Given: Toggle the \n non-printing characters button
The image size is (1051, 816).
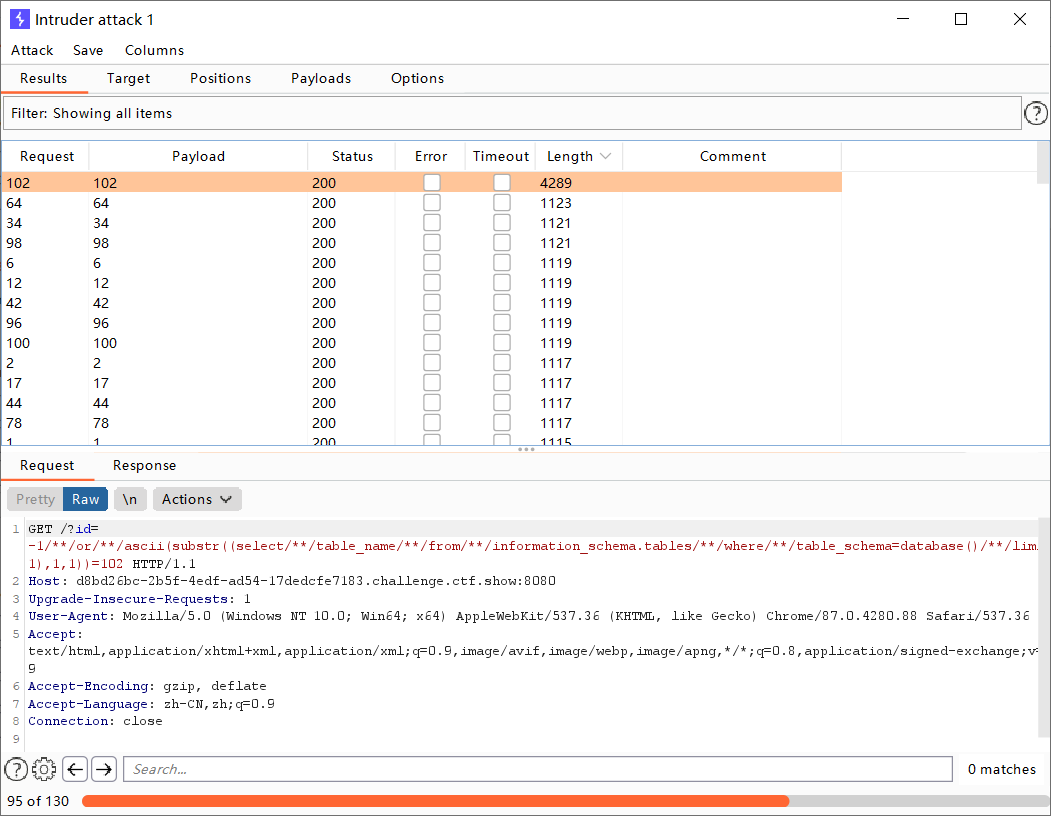Looking at the screenshot, I should click(130, 500).
